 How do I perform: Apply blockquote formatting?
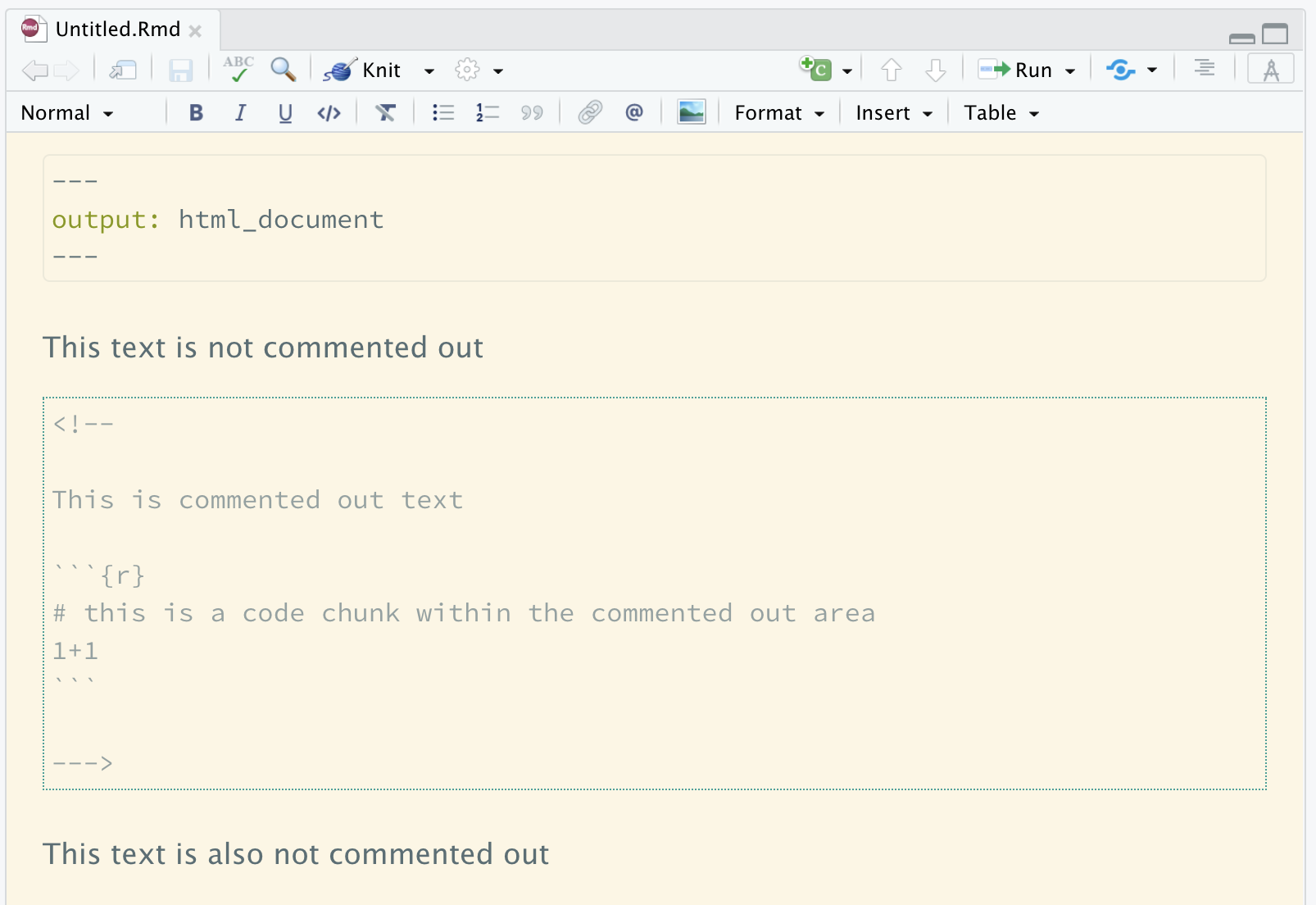[x=531, y=112]
